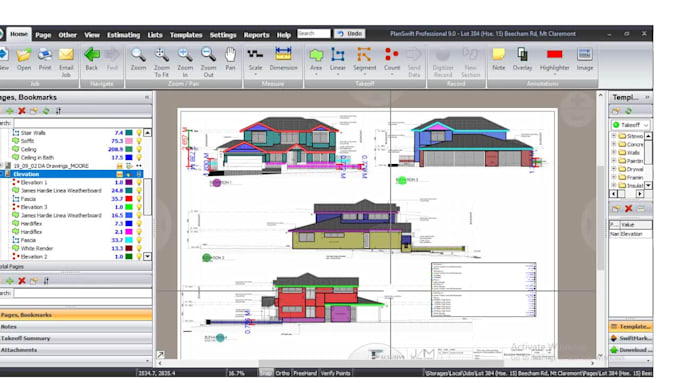This screenshot has width=680, height=383.
Task: Expand the Framing template folder
Action: point(614,177)
